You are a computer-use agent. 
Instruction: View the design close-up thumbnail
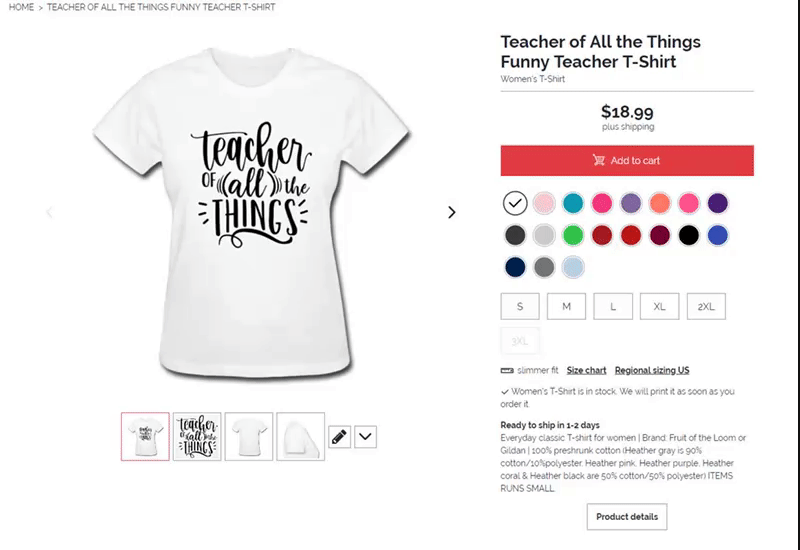pos(197,437)
